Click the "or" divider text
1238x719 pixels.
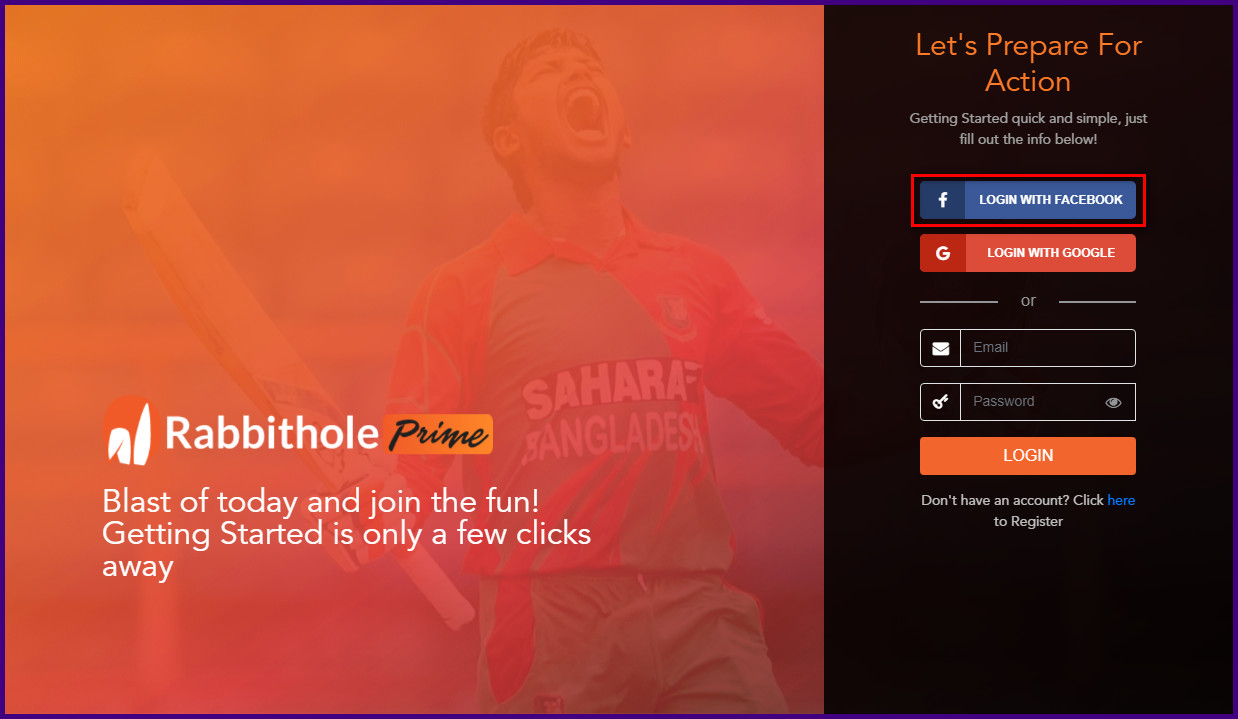pyautogui.click(x=1028, y=301)
